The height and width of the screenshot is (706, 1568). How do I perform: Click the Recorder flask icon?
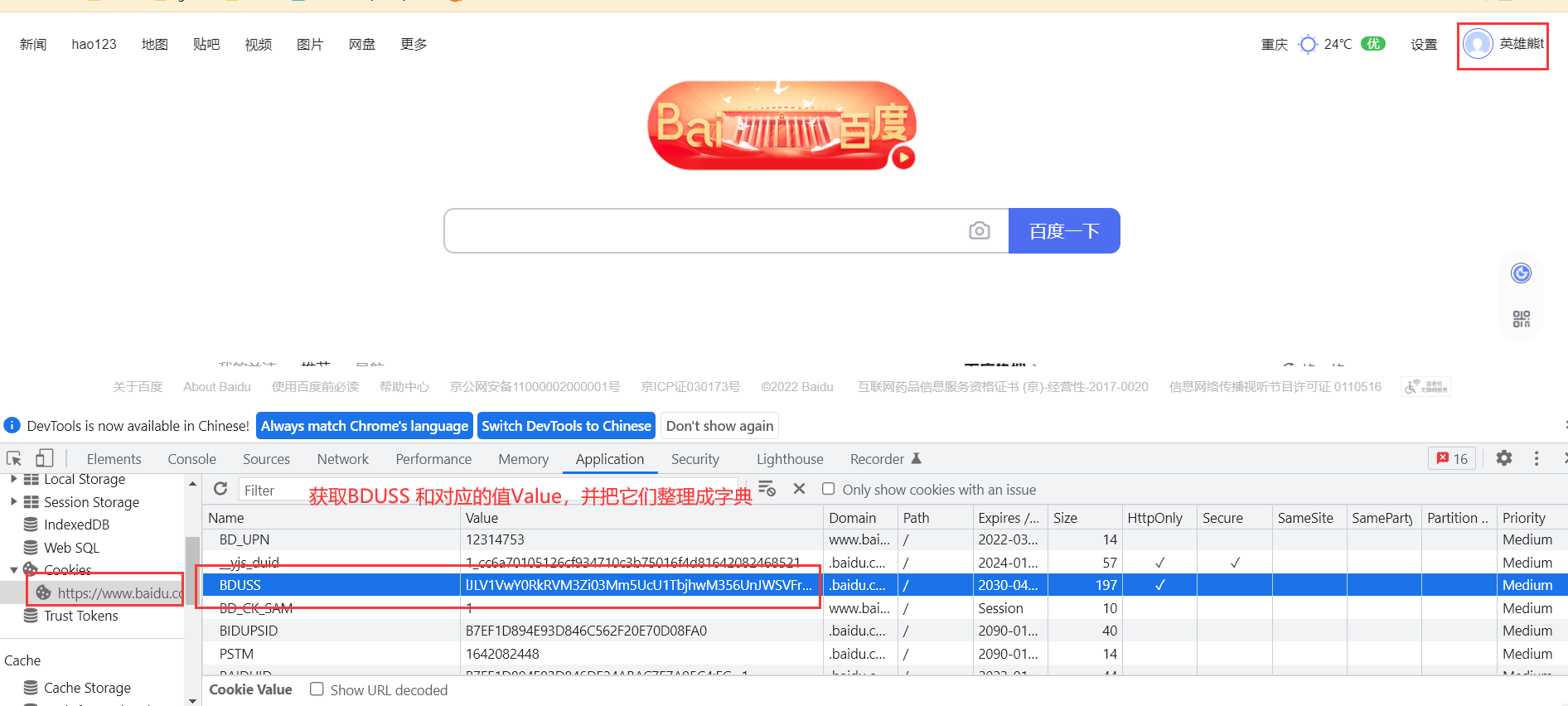coord(917,458)
